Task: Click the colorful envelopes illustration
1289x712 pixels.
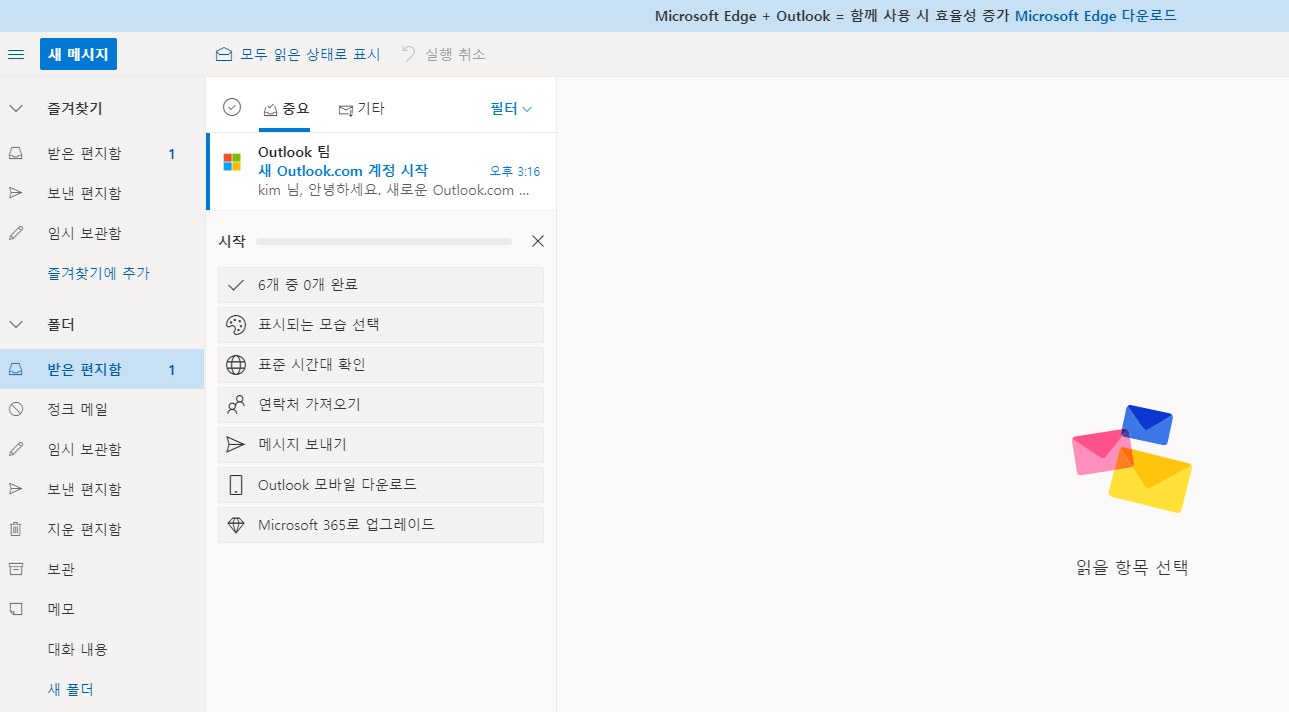Action: [1132, 458]
